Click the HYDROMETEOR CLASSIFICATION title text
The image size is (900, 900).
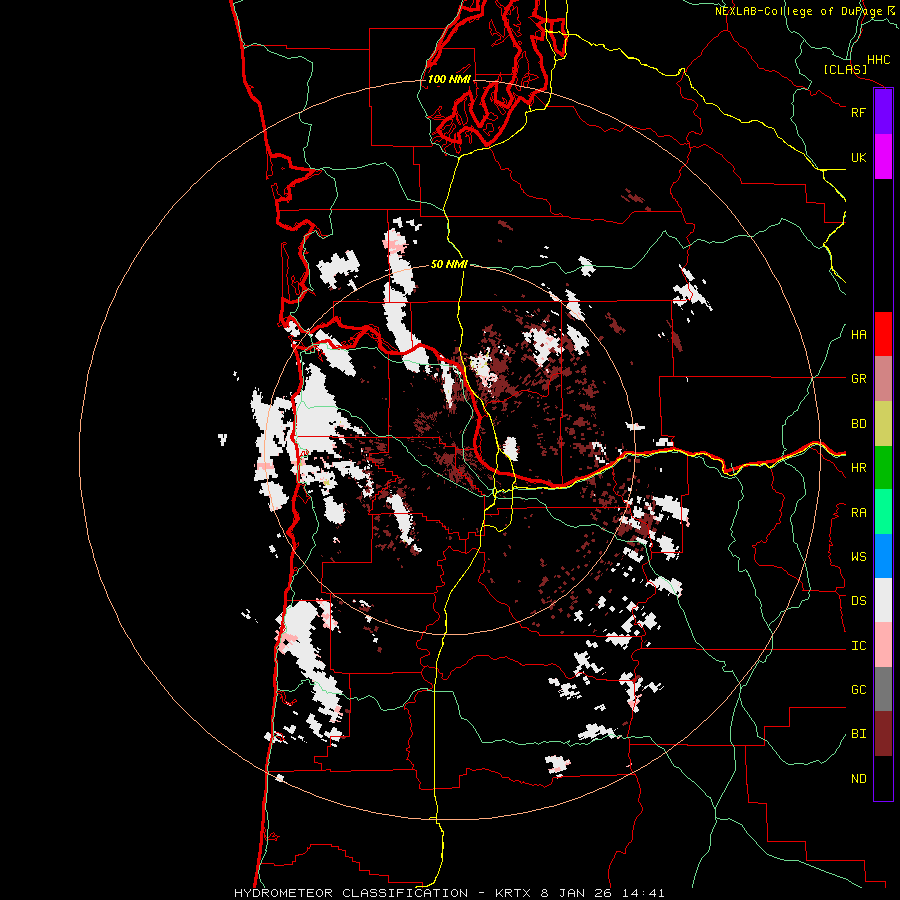pos(351,893)
